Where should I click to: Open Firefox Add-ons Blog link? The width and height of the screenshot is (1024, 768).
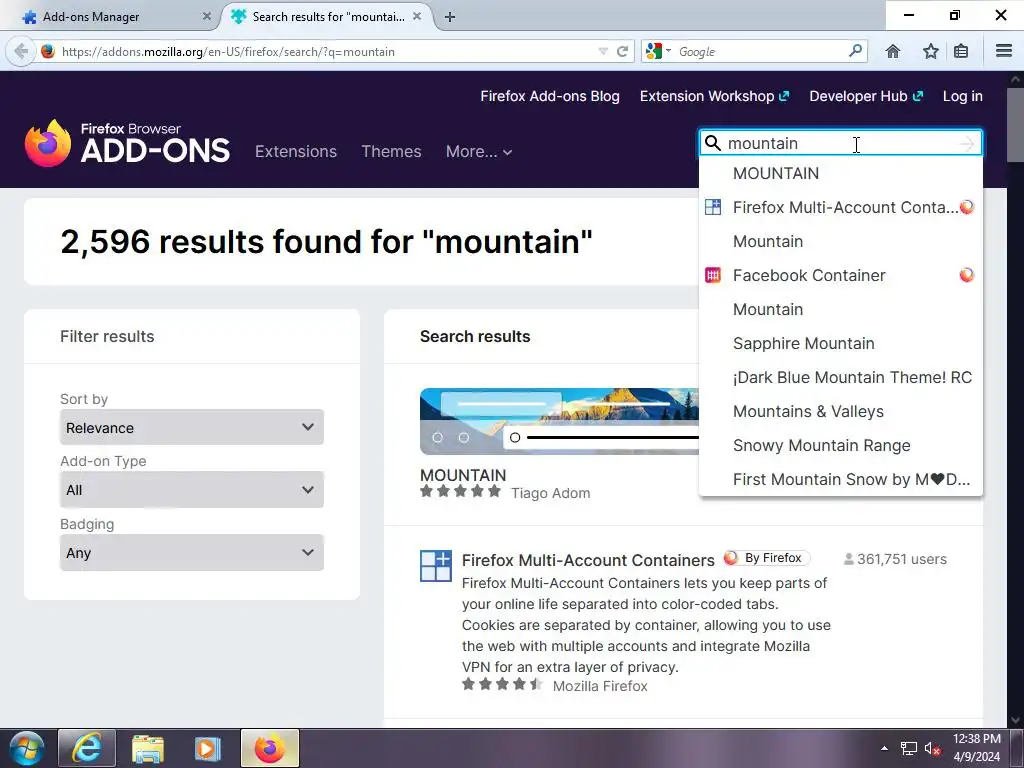(x=550, y=96)
